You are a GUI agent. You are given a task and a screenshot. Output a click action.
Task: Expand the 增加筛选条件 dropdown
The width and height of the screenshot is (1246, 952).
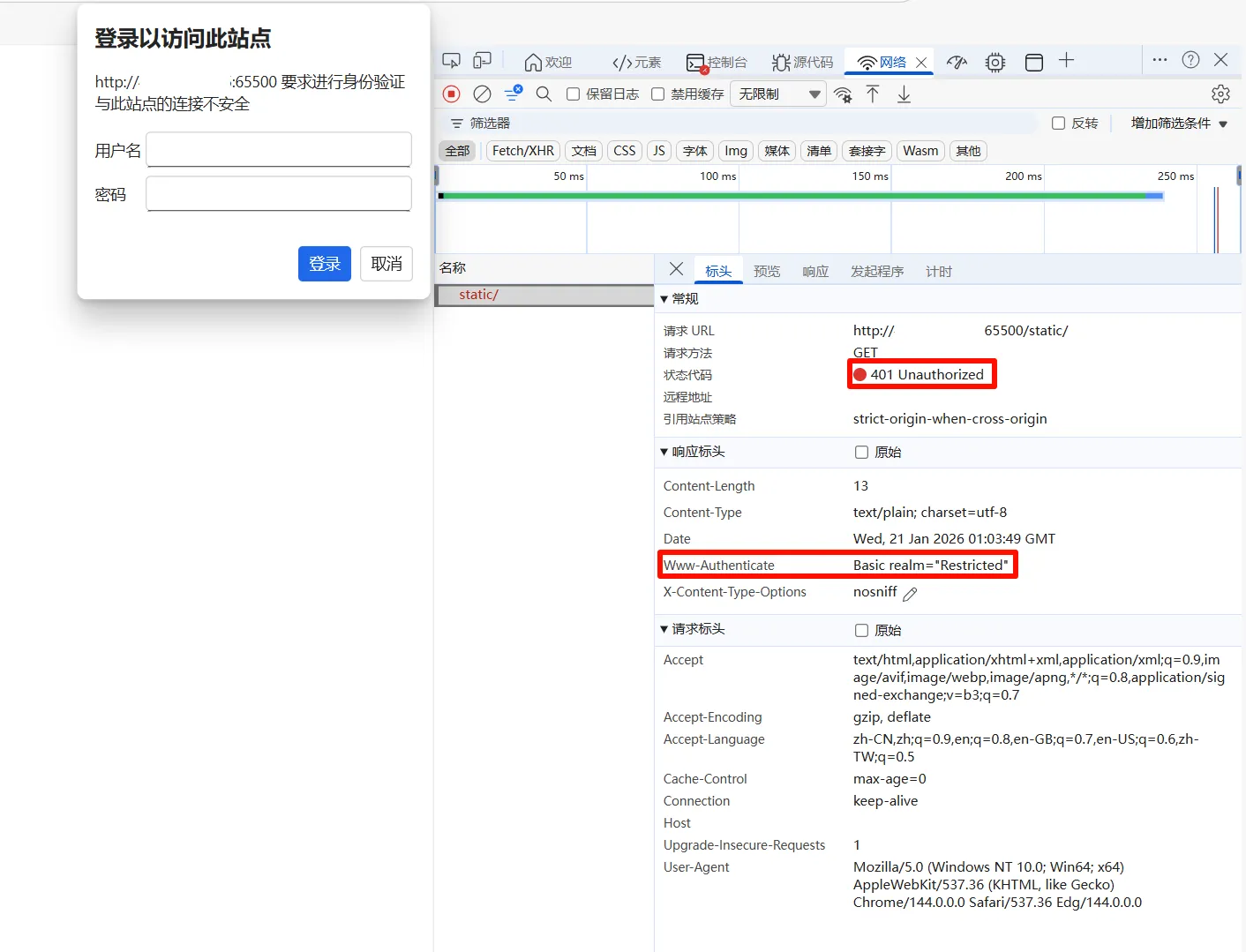1179,124
